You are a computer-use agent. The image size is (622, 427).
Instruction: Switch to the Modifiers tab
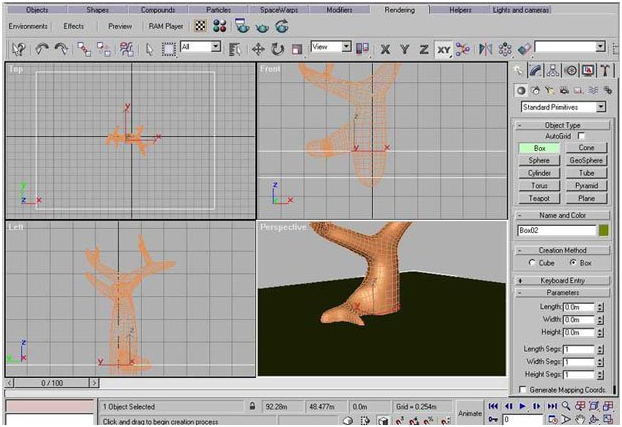coord(339,10)
